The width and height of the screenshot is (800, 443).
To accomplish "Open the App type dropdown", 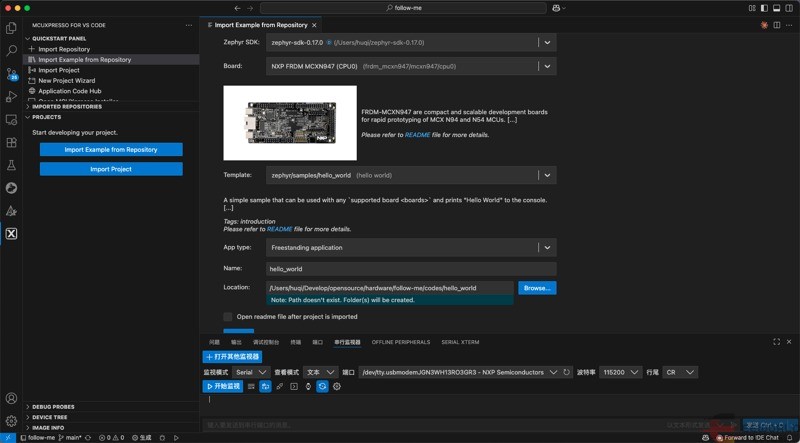I will pos(411,248).
